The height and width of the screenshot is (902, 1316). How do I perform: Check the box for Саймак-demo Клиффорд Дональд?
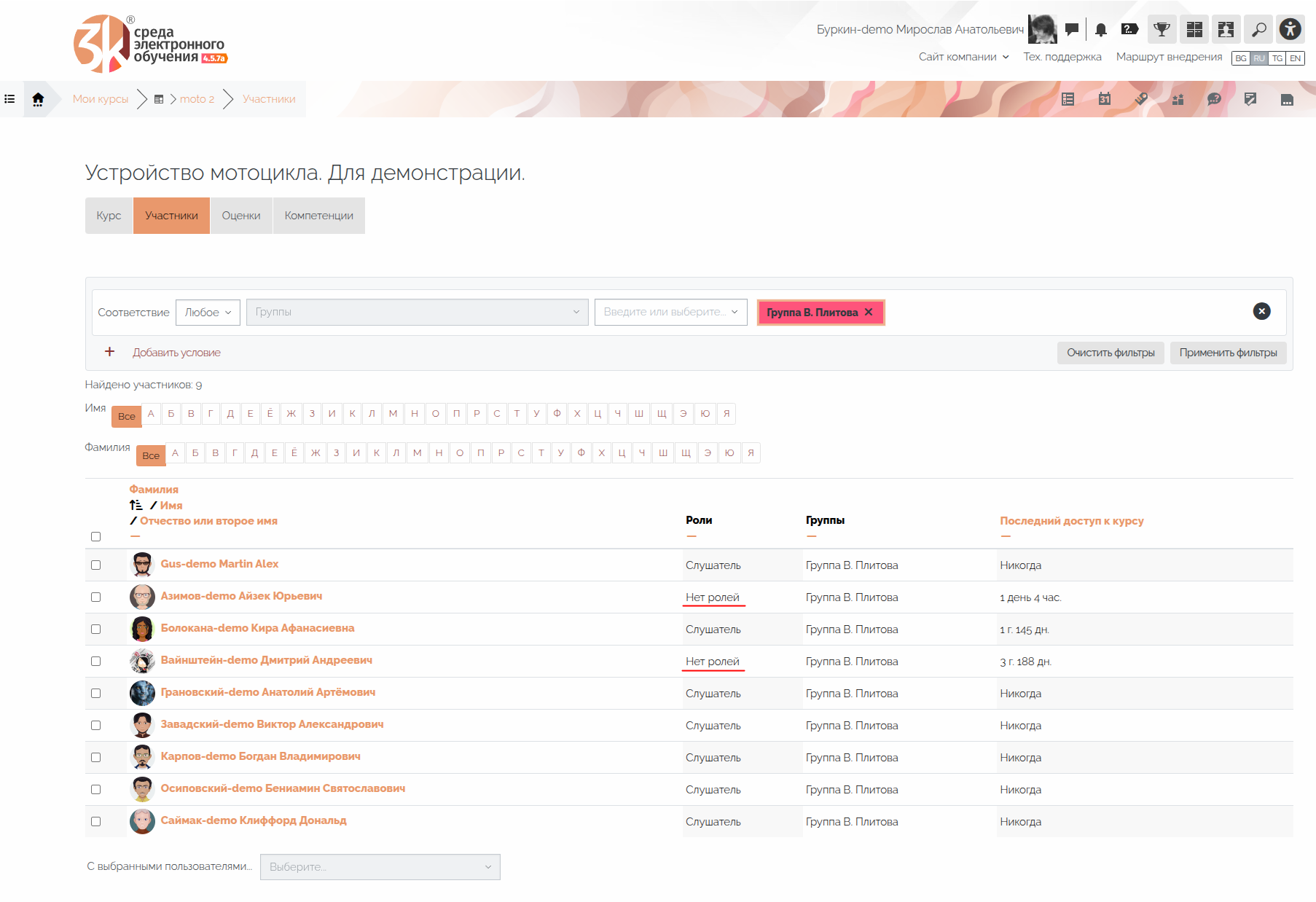point(95,821)
